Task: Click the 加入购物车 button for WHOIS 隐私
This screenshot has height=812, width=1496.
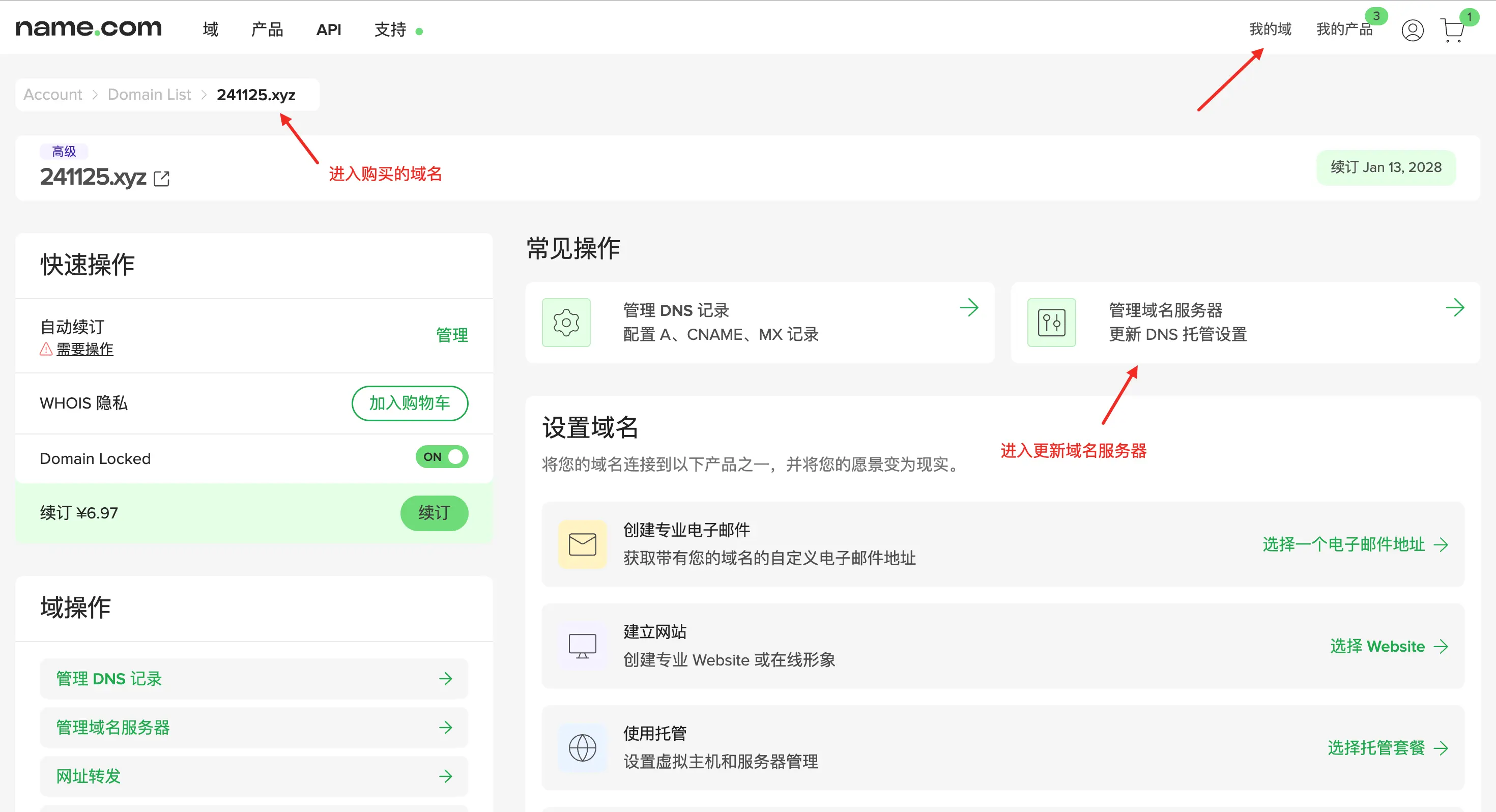Action: click(x=410, y=403)
